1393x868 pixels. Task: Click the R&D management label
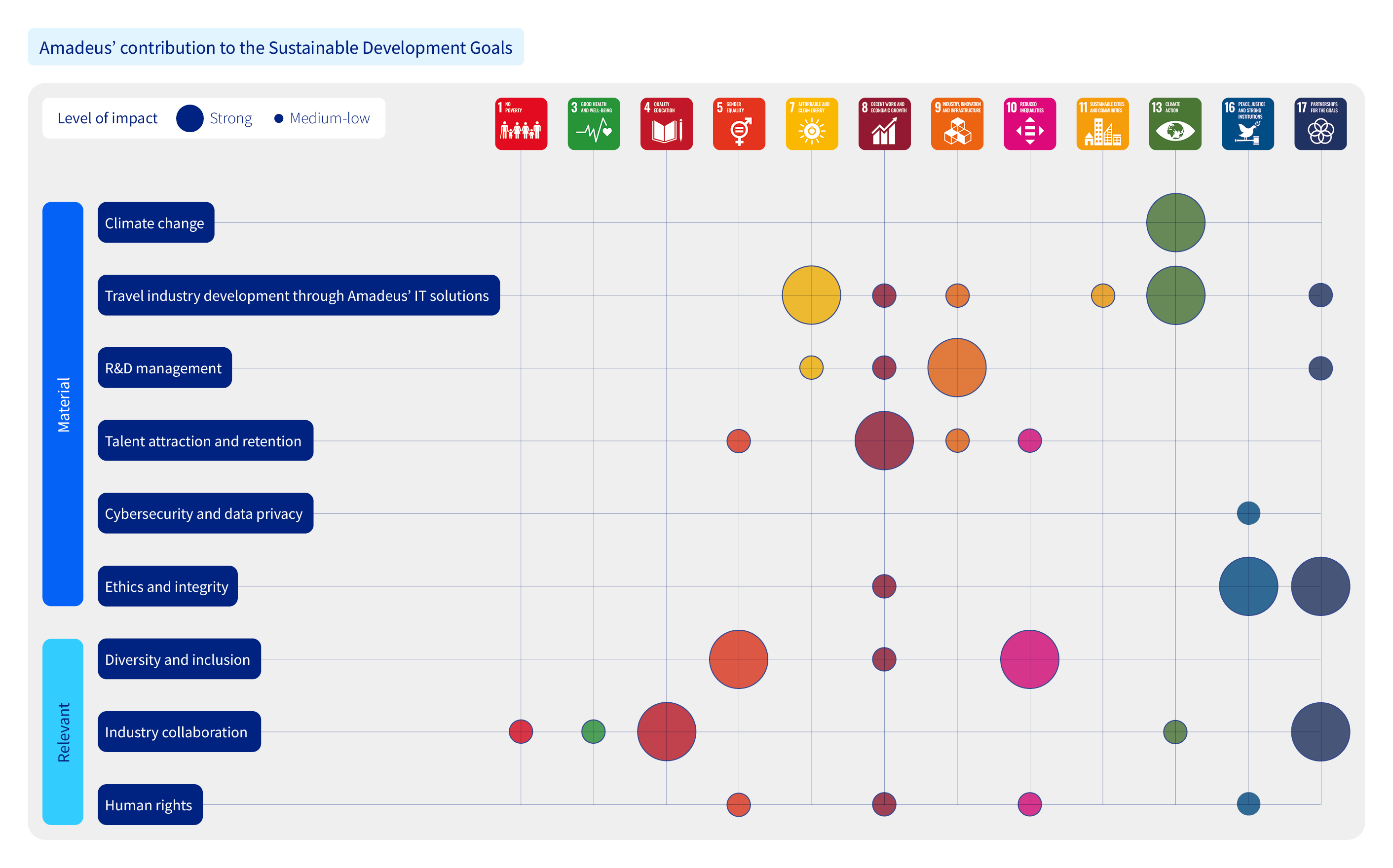[x=164, y=368]
